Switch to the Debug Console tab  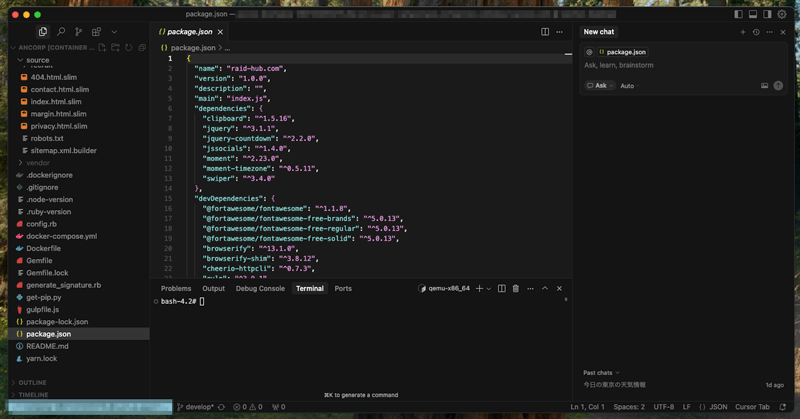point(260,288)
